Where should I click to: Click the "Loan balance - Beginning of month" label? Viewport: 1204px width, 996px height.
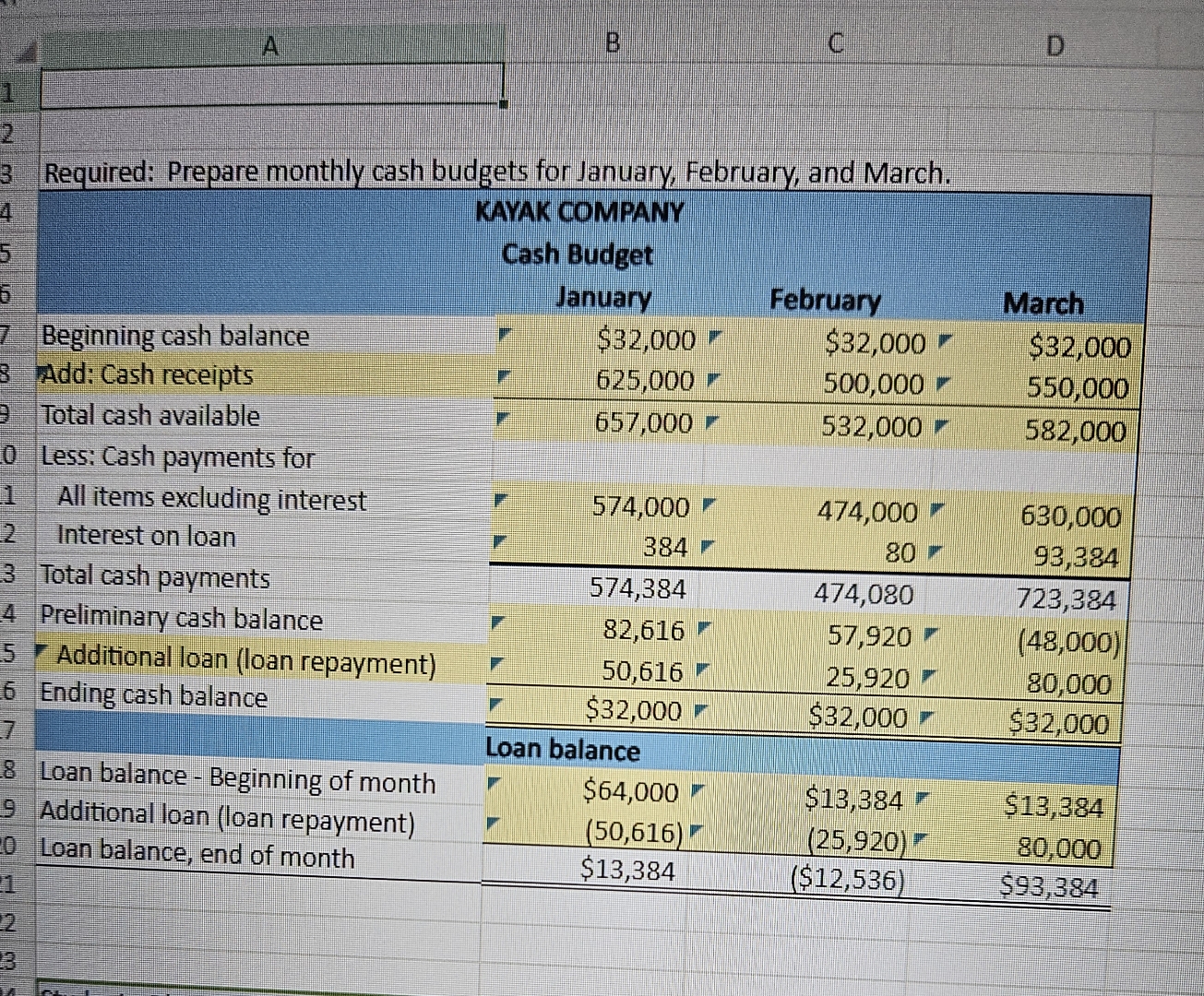pyautogui.click(x=237, y=779)
